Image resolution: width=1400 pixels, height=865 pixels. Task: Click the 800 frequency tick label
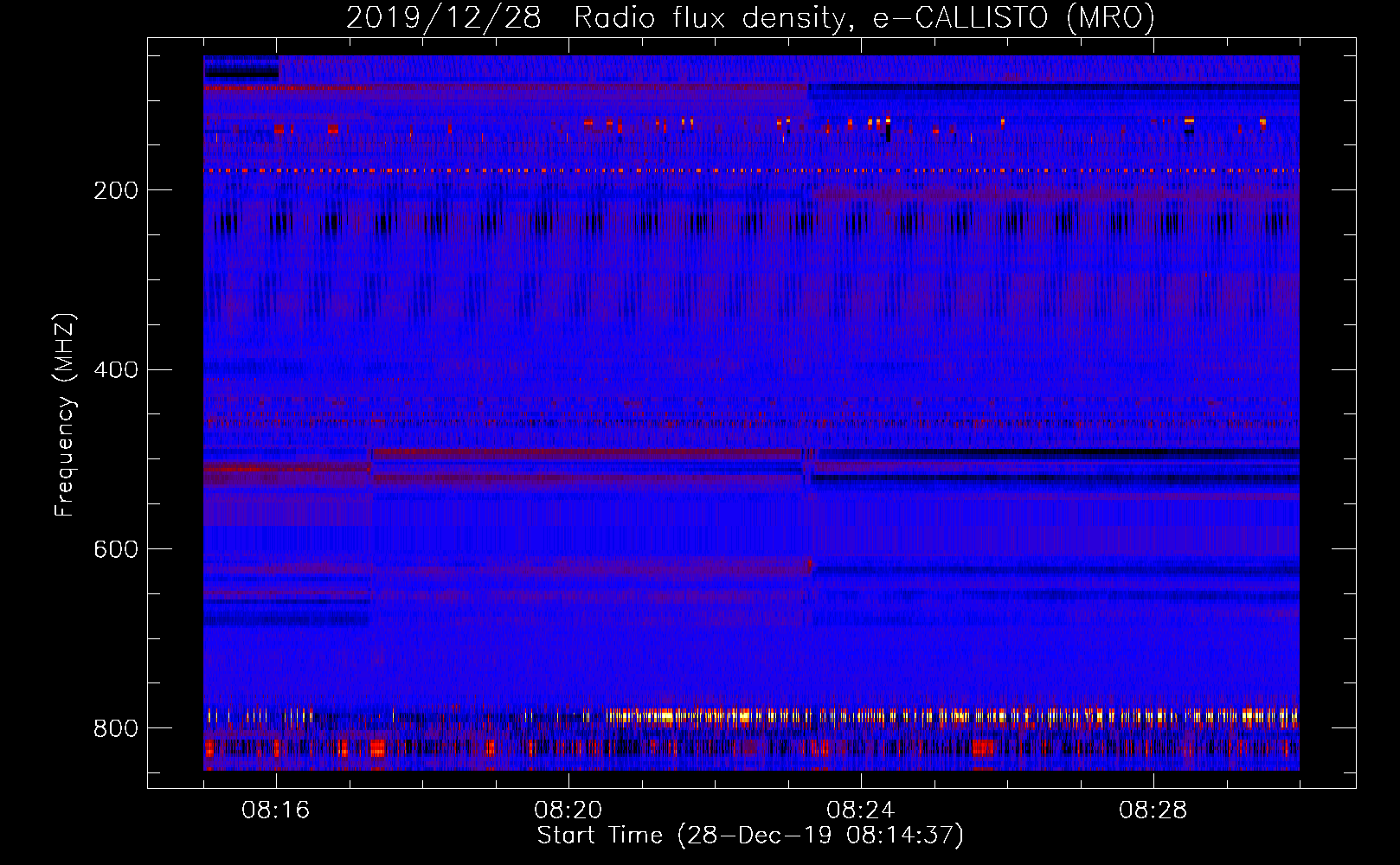coord(116,729)
